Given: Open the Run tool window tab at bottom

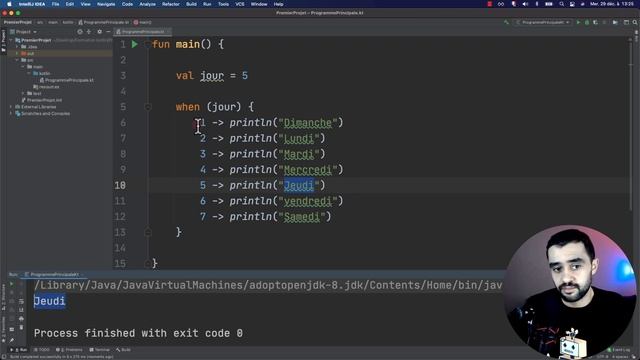Looking at the screenshot, I should [19, 350].
